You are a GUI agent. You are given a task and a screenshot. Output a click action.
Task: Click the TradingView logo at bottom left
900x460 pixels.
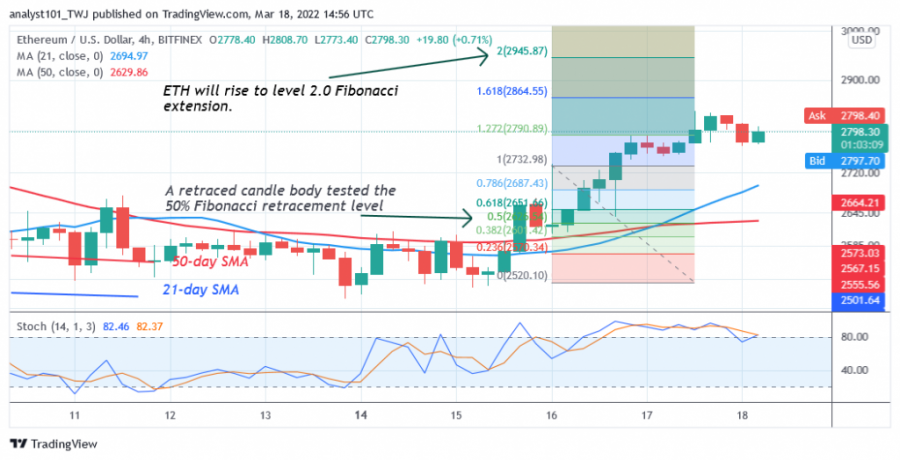pos(54,444)
